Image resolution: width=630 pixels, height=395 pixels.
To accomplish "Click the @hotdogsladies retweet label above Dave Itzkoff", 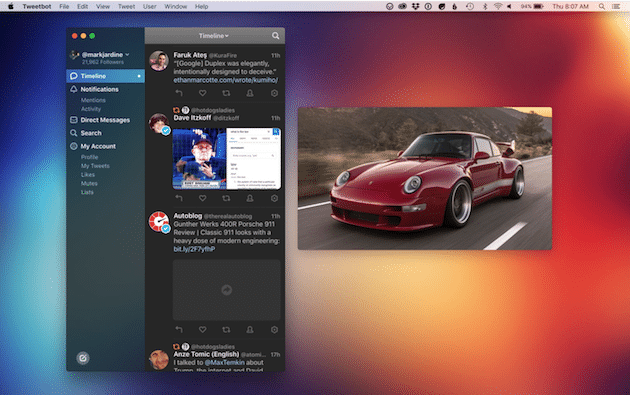I will 213,110.
